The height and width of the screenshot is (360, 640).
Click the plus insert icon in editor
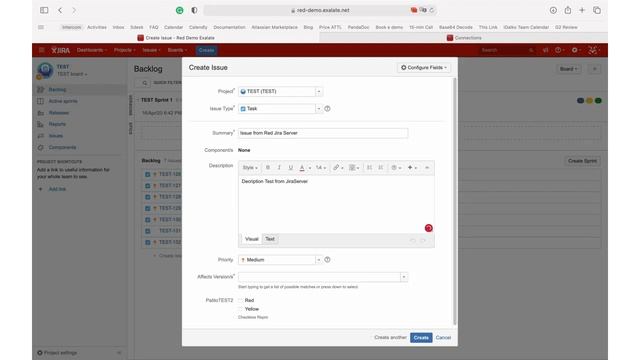[x=410, y=168]
